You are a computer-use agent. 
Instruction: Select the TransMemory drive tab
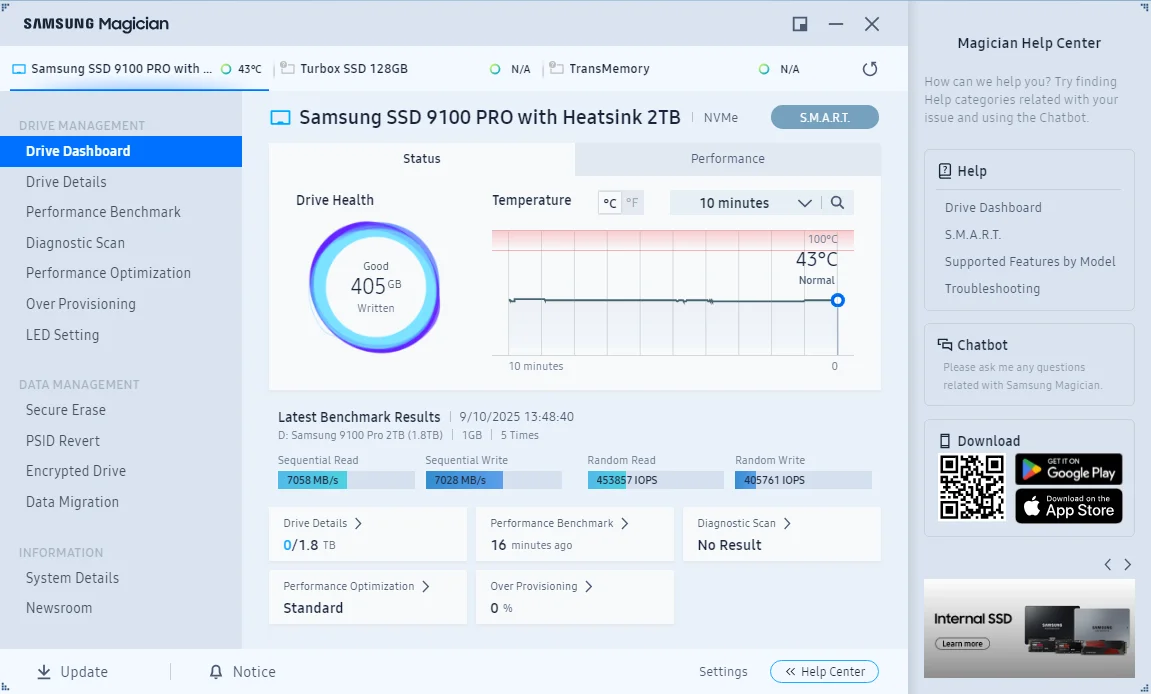[x=675, y=69]
